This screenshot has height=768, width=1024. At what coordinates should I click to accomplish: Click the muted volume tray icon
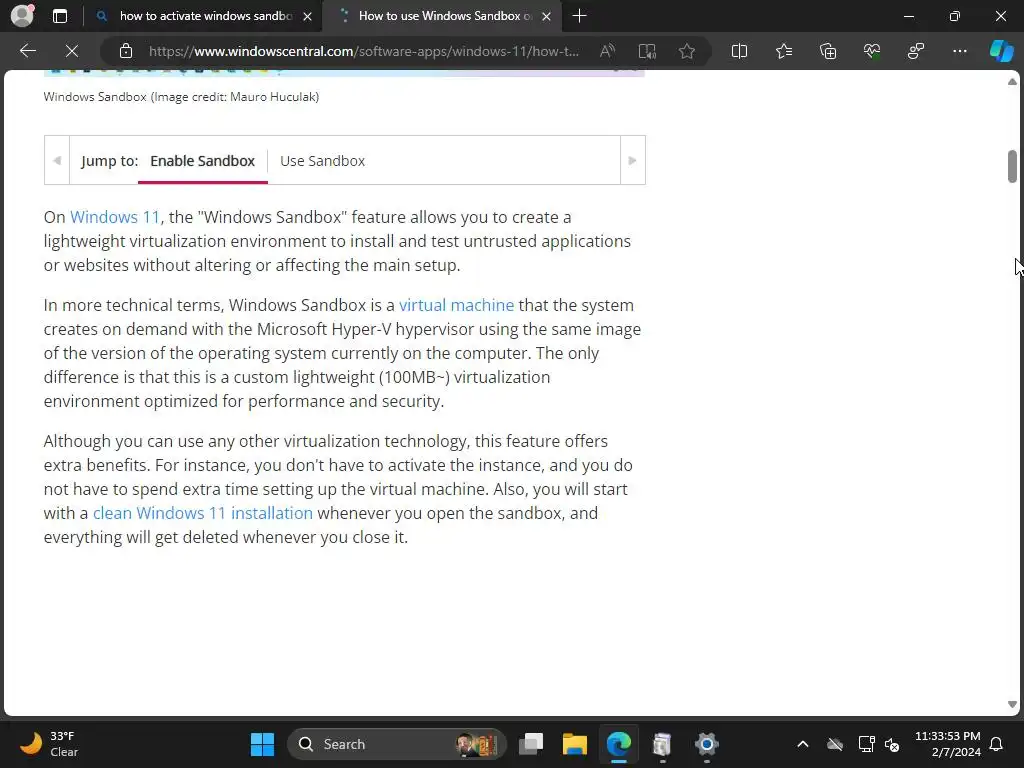892,744
